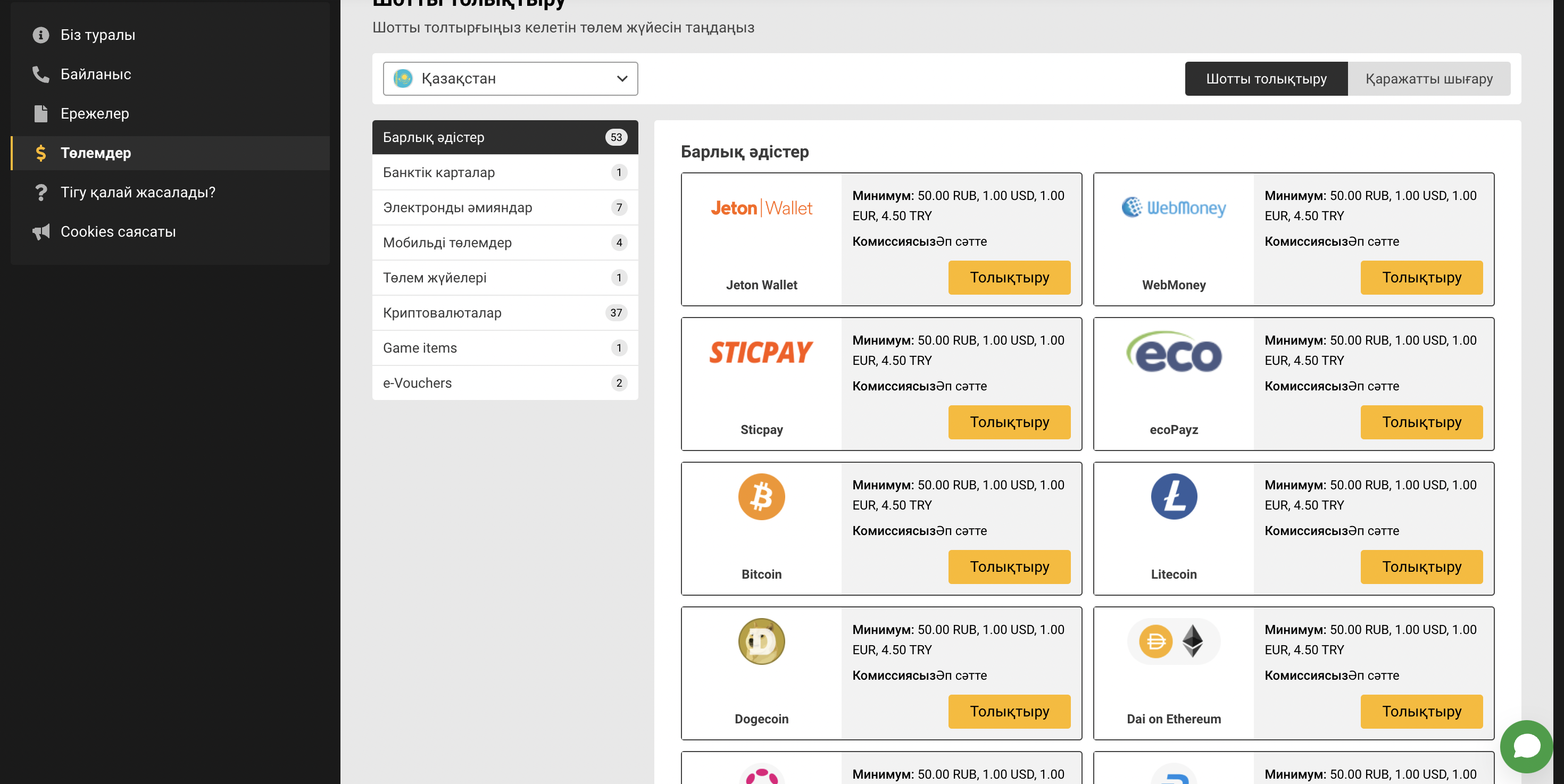Click Толықтыру button for Sticpay
The image size is (1564, 784).
coord(1009,422)
